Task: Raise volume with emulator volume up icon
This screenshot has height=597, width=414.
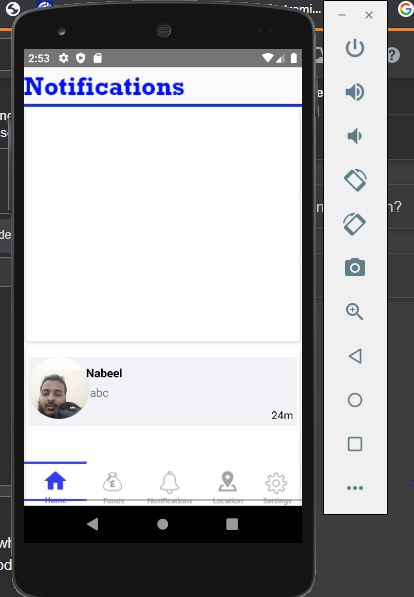Action: click(355, 92)
